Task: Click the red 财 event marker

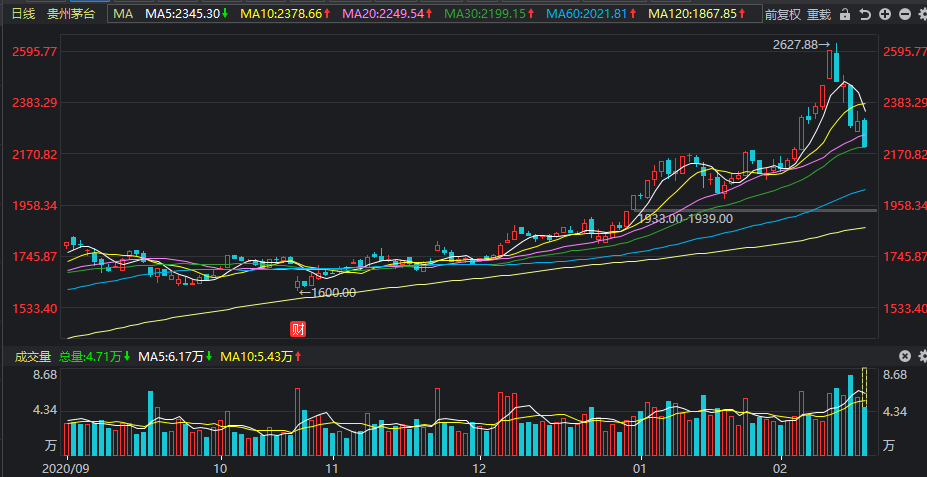Action: 296,328
